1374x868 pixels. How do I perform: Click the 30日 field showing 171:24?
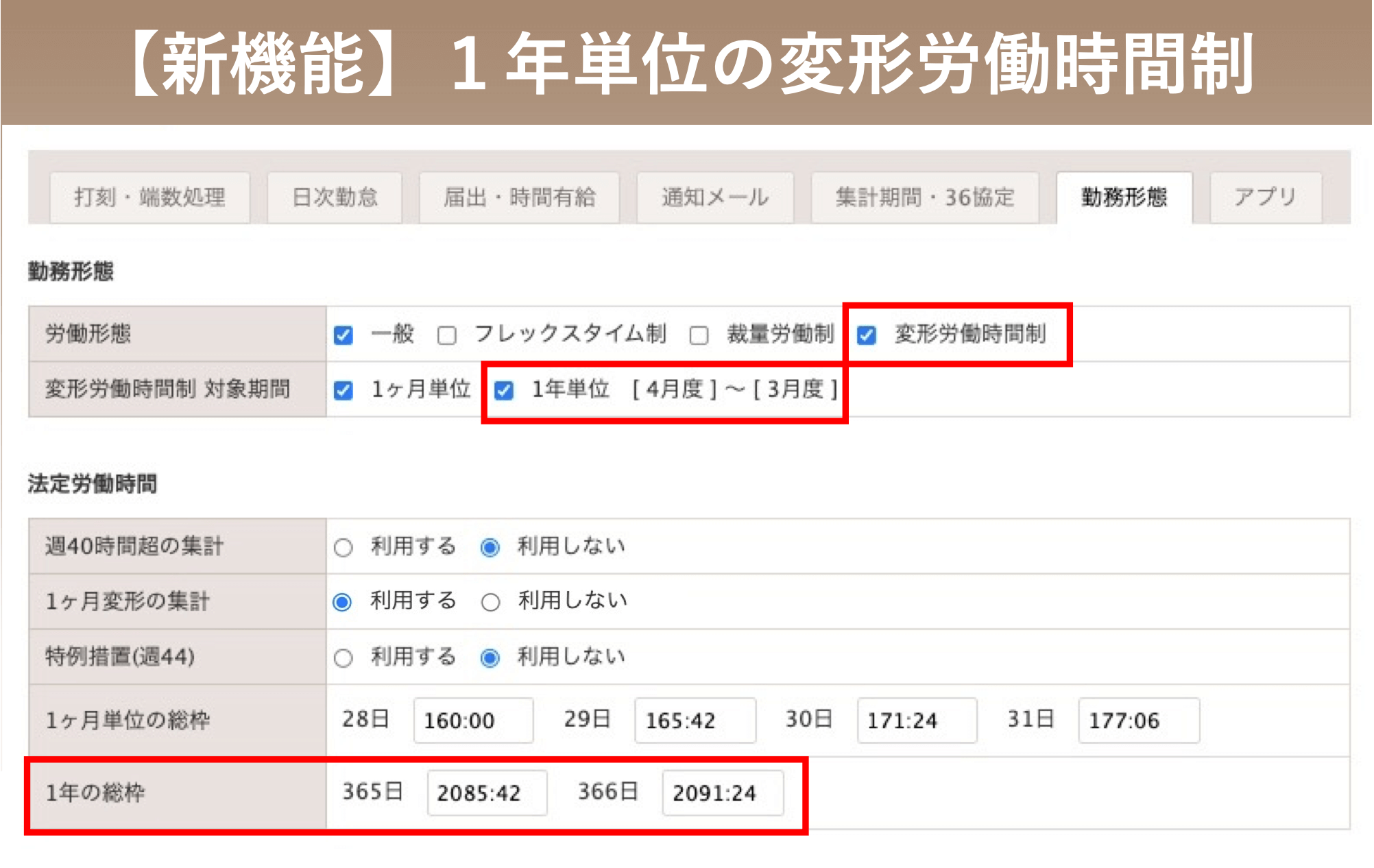[917, 721]
